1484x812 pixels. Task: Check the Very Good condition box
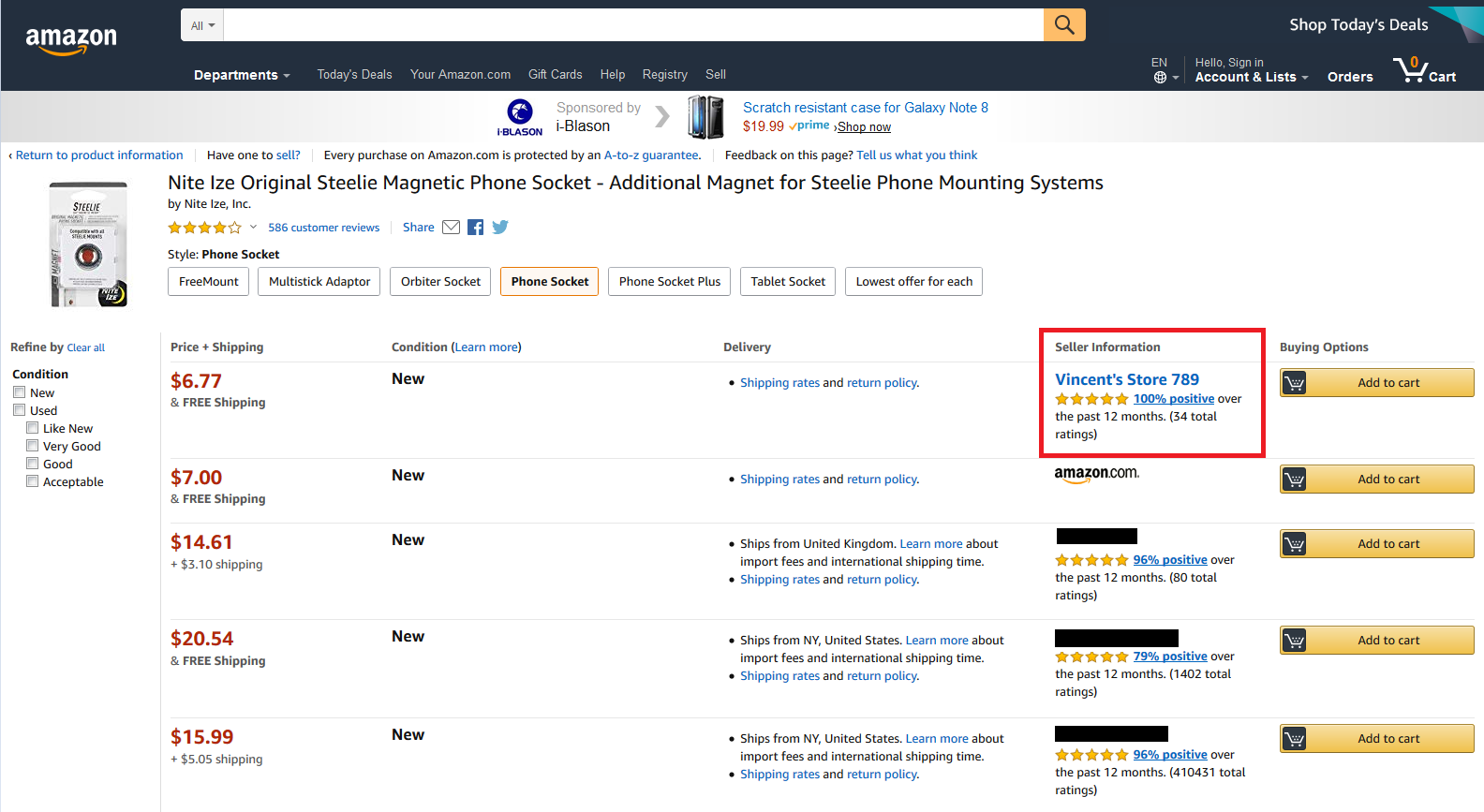33,446
